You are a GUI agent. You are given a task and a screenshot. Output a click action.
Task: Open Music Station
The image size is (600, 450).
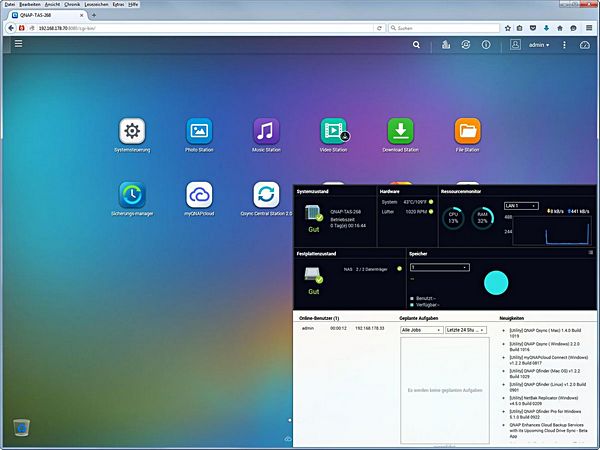click(x=266, y=131)
